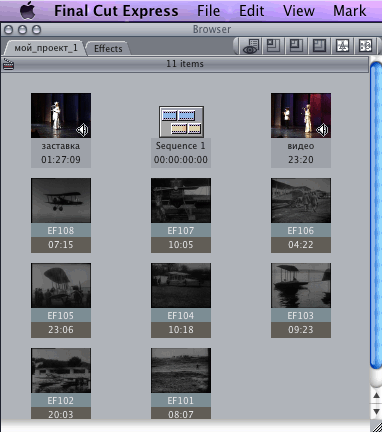
Task: Select the EF107 clip thumbnail
Action: pos(181,200)
